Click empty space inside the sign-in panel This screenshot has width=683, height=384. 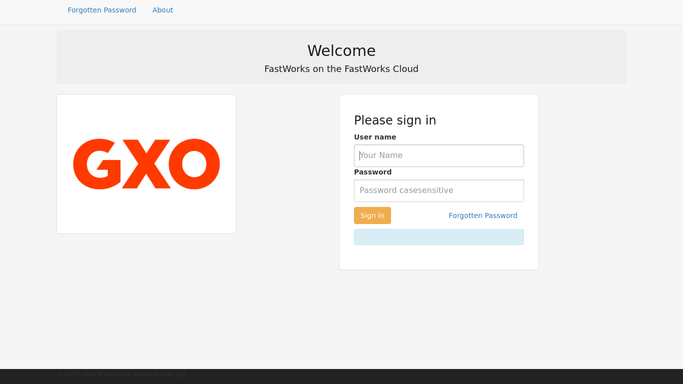[439, 258]
